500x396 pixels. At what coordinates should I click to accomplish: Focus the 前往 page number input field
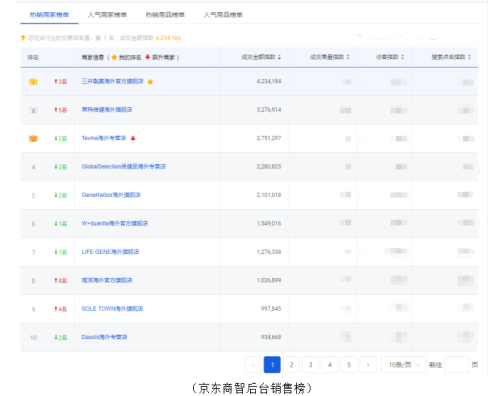[457, 365]
